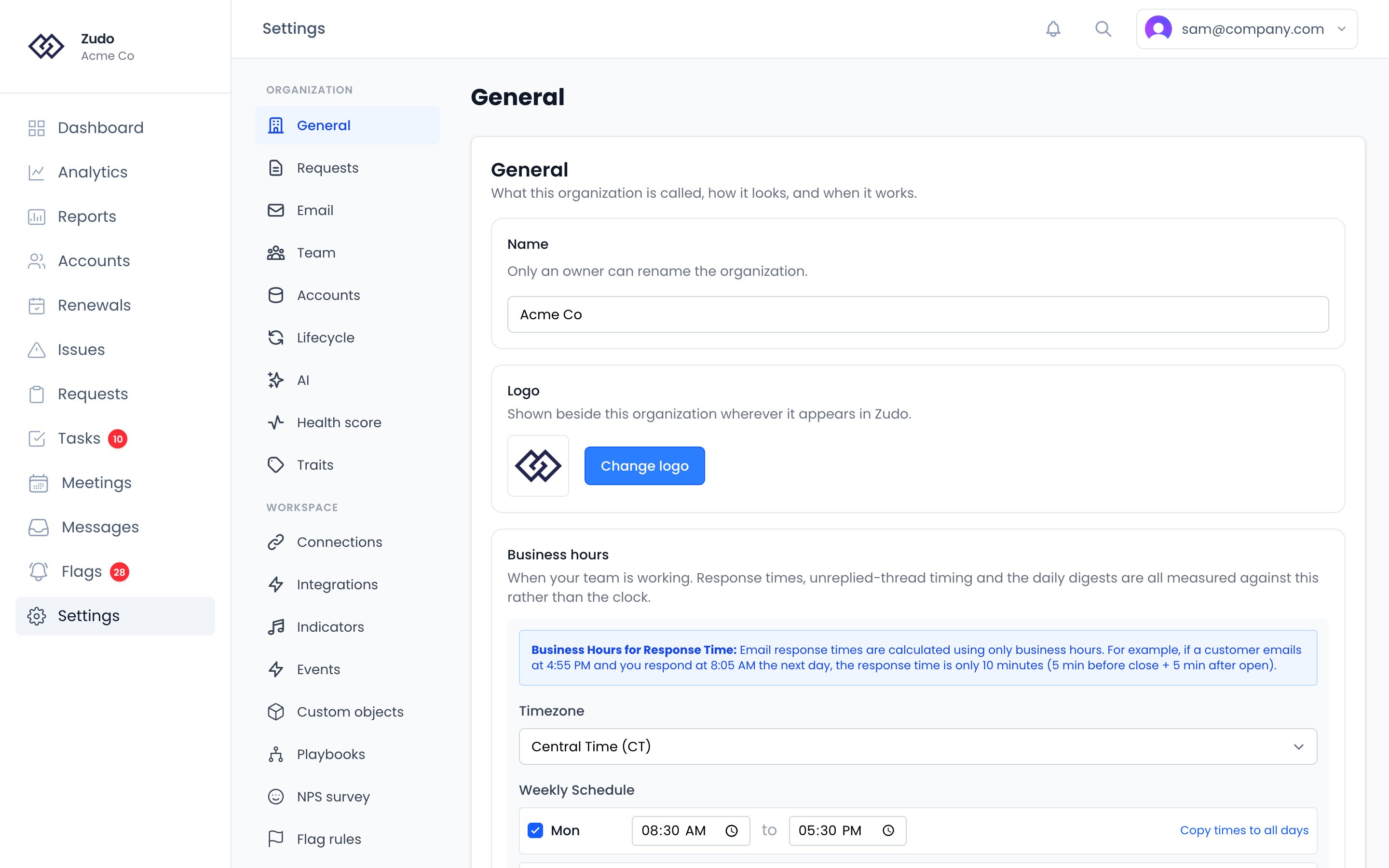This screenshot has height=868, width=1389.
Task: Click the Health score pulse icon
Action: click(276, 422)
